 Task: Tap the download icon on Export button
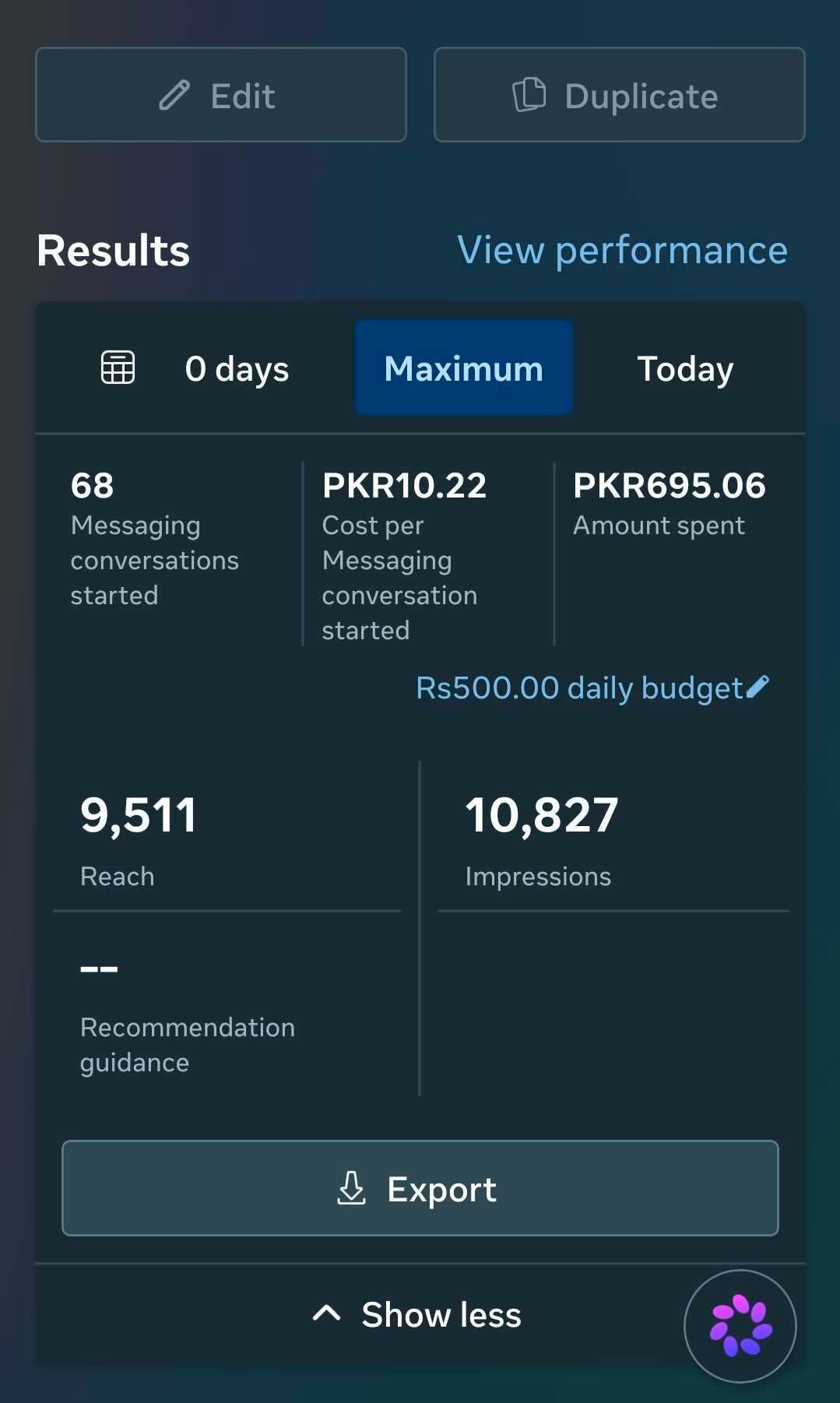(351, 1188)
